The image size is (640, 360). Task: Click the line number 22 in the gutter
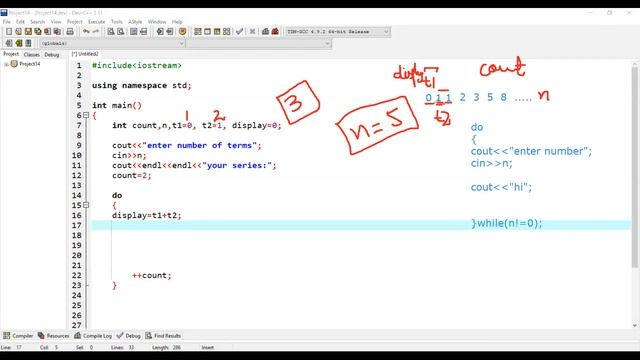[77, 276]
